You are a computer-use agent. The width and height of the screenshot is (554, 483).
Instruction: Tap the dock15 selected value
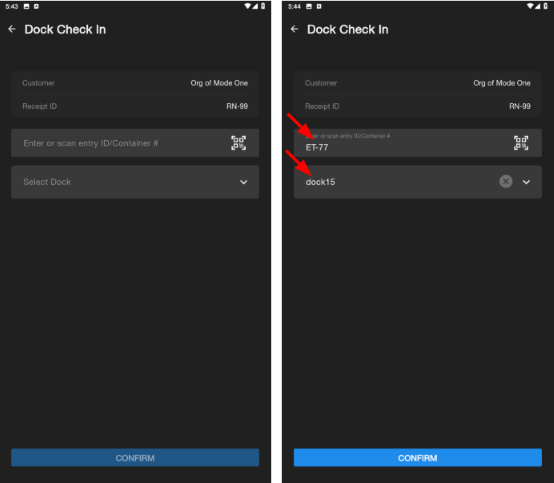point(320,182)
